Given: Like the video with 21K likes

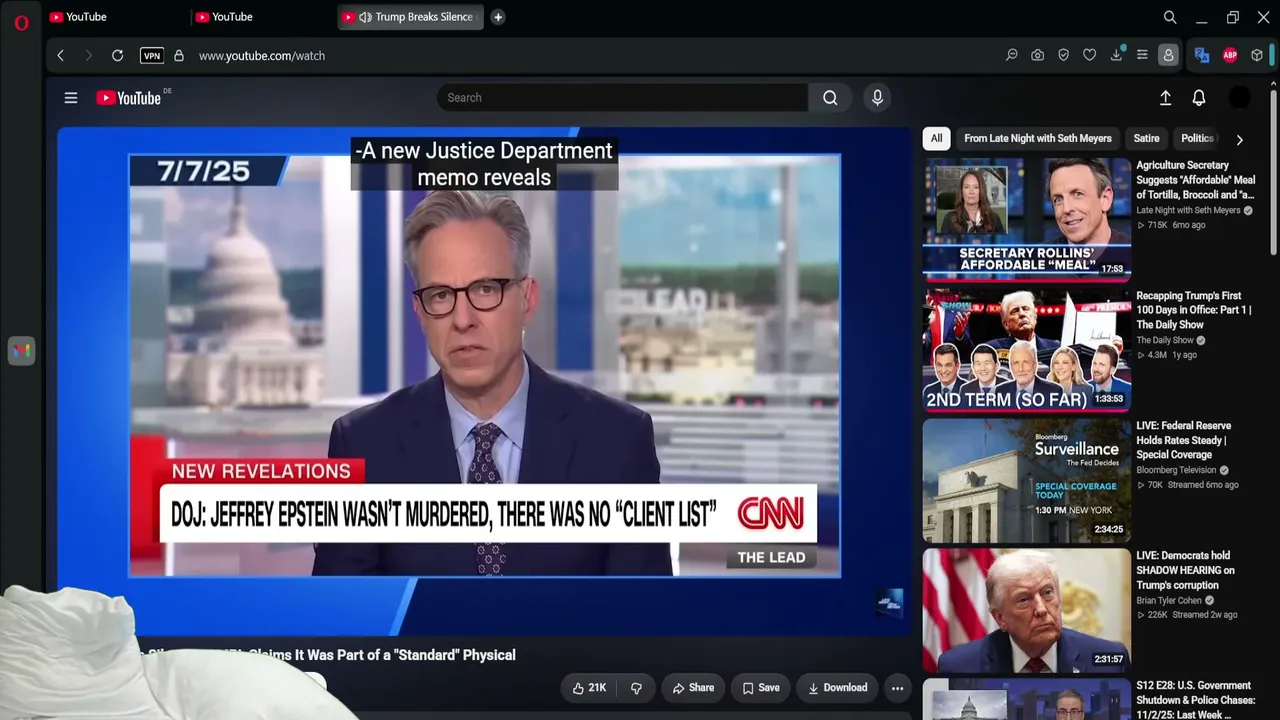Looking at the screenshot, I should (x=590, y=688).
